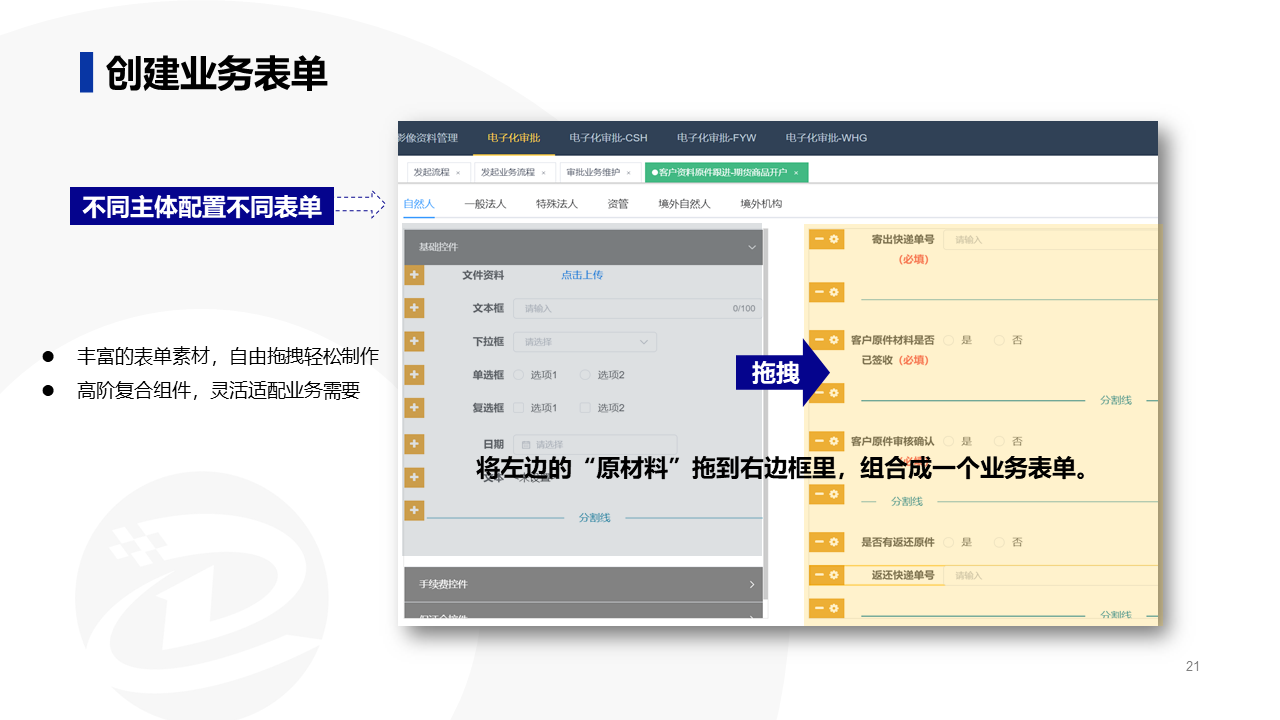The height and width of the screenshot is (720, 1280).
Task: Click the 返还快递单号 input field
Action: 1050,576
